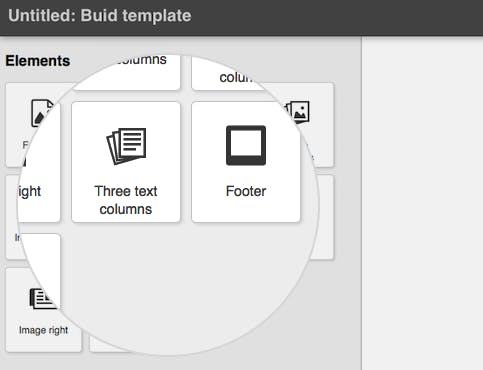The width and height of the screenshot is (483, 370).
Task: Select the Footer element's dark square icon
Action: 246,145
